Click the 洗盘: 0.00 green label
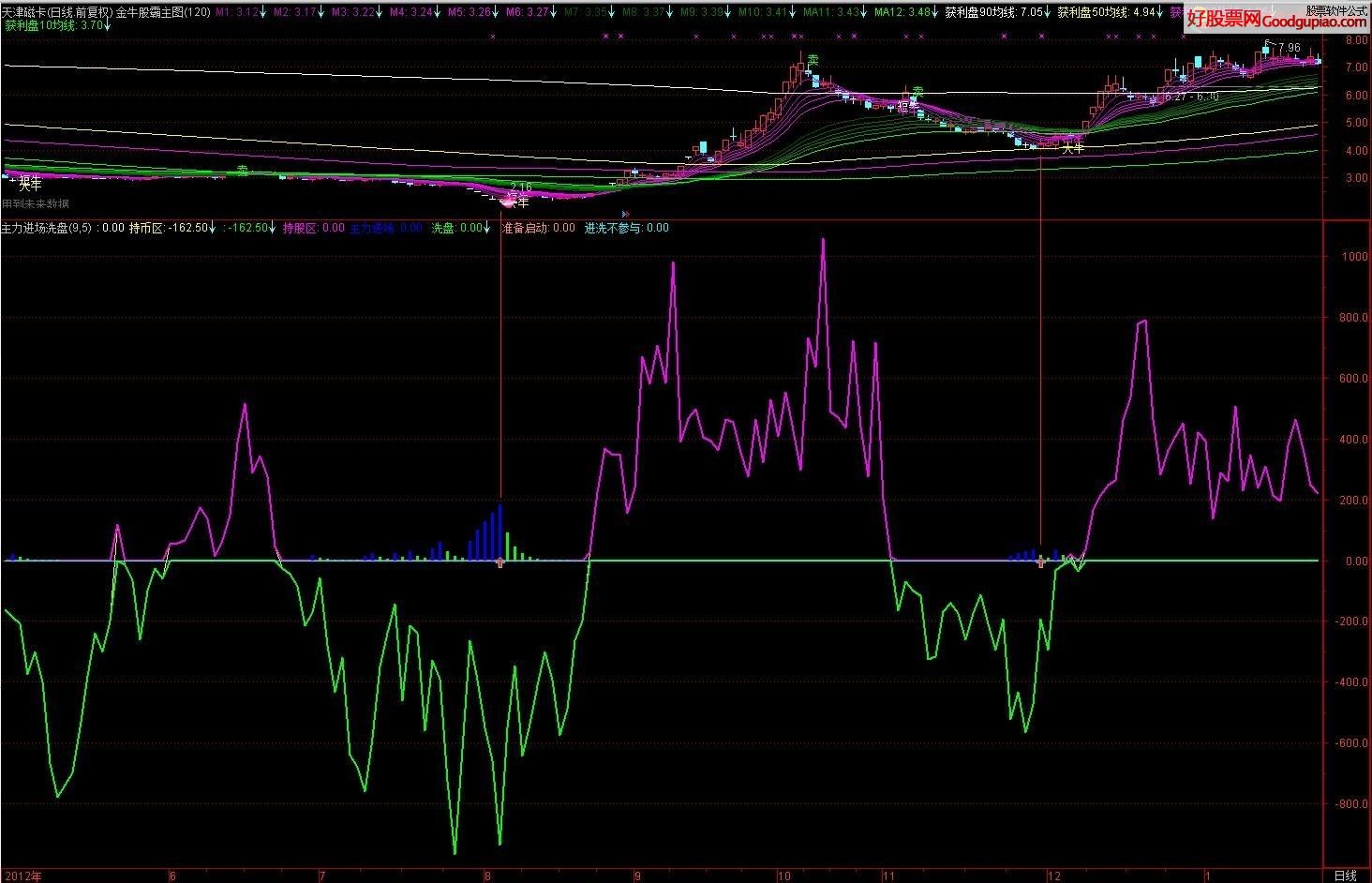Viewport: 1372px width, 883px height. (457, 228)
